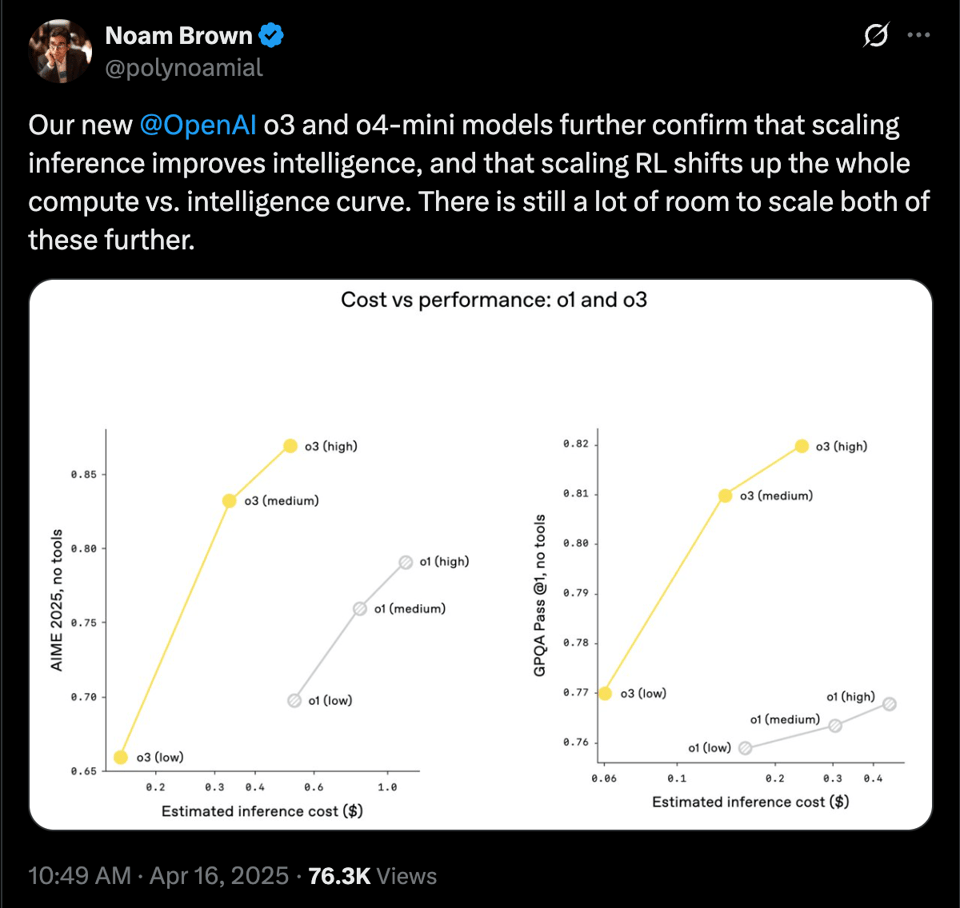
Task: Click the tweet body text
Action: (x=478, y=168)
